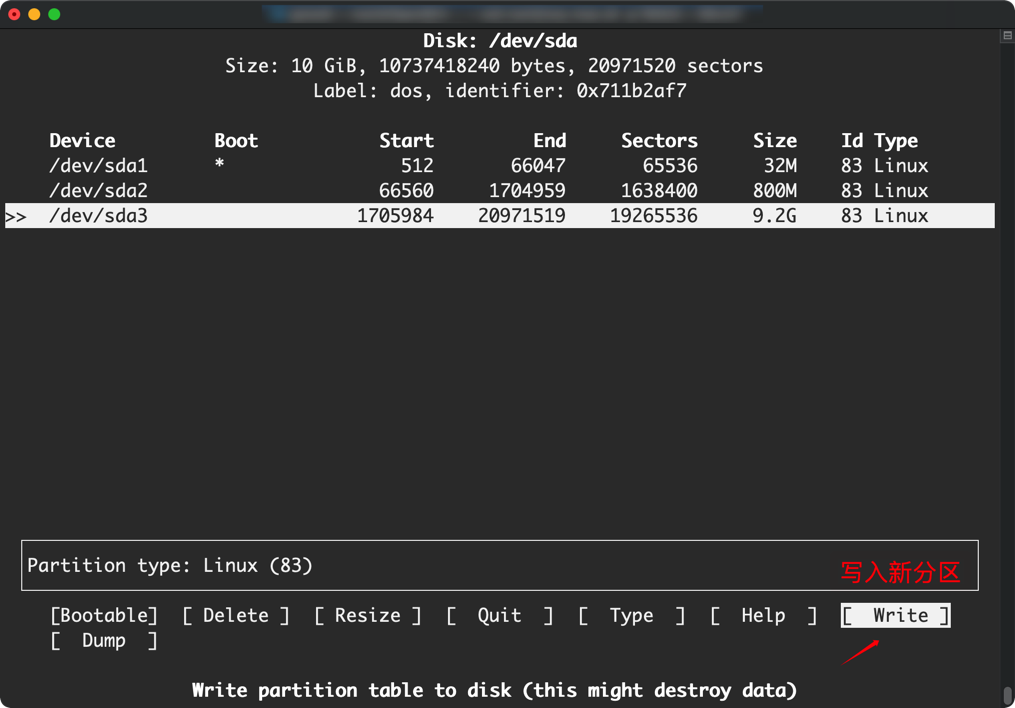Click the Device column header
This screenshot has height=708, width=1015.
[82, 141]
